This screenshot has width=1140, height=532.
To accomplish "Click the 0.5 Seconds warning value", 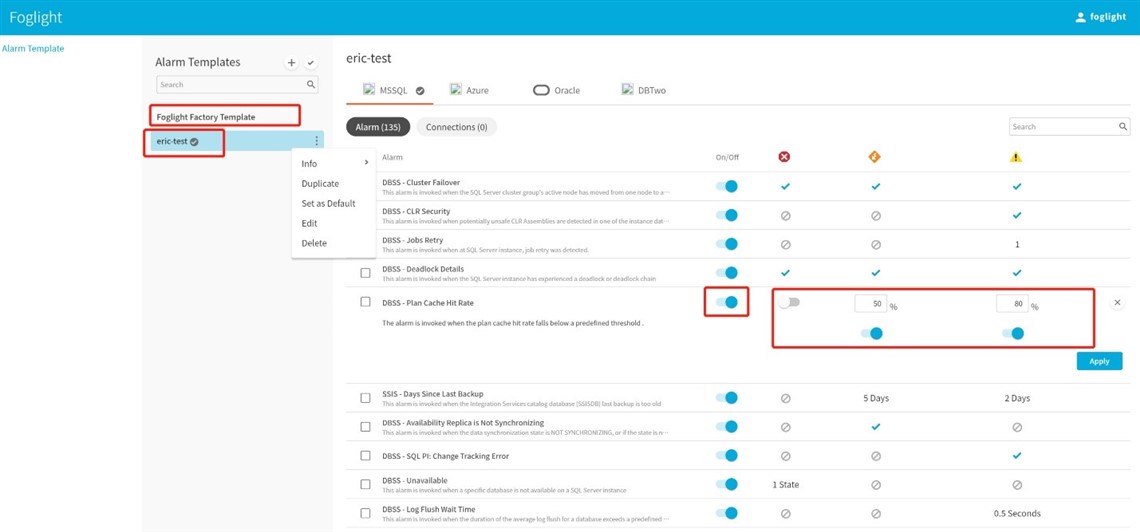I will tap(1016, 514).
